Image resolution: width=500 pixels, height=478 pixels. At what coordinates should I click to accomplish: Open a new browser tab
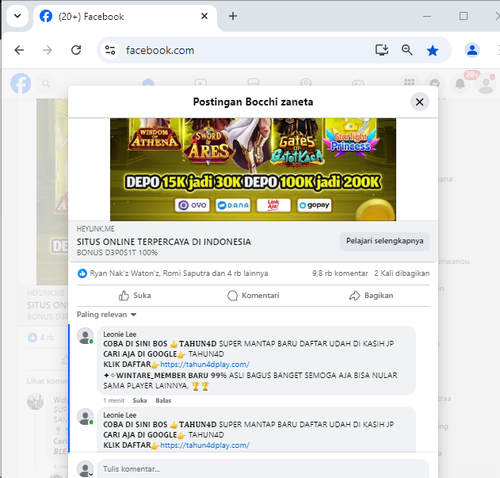233,16
